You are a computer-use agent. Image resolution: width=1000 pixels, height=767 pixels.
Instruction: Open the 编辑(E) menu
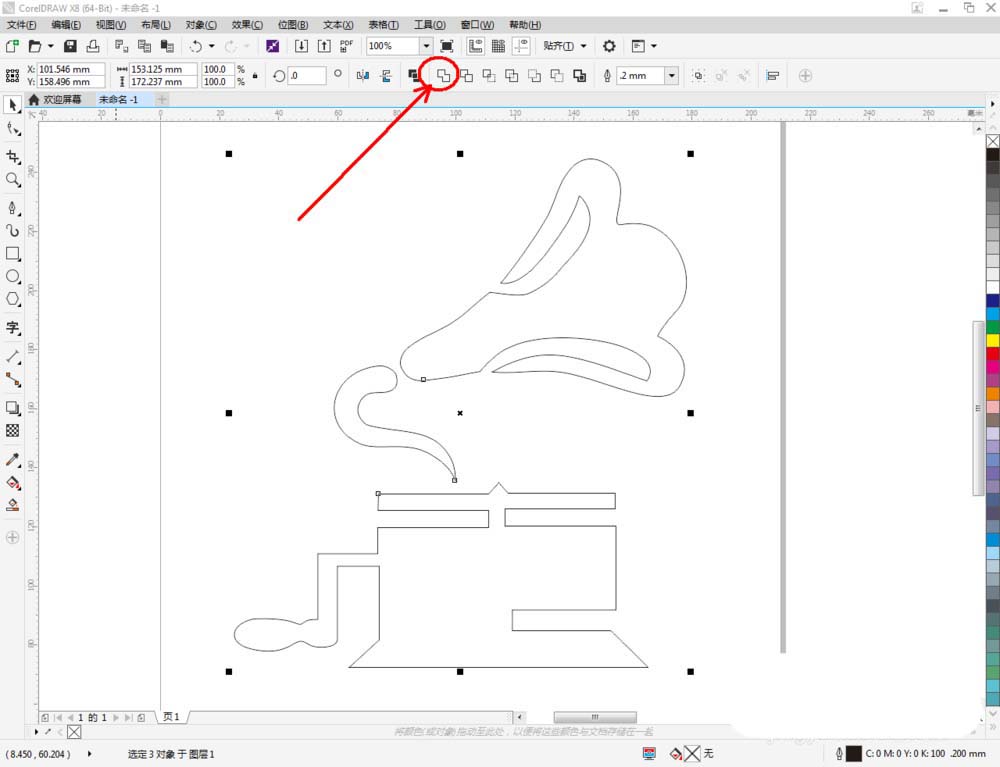66,25
